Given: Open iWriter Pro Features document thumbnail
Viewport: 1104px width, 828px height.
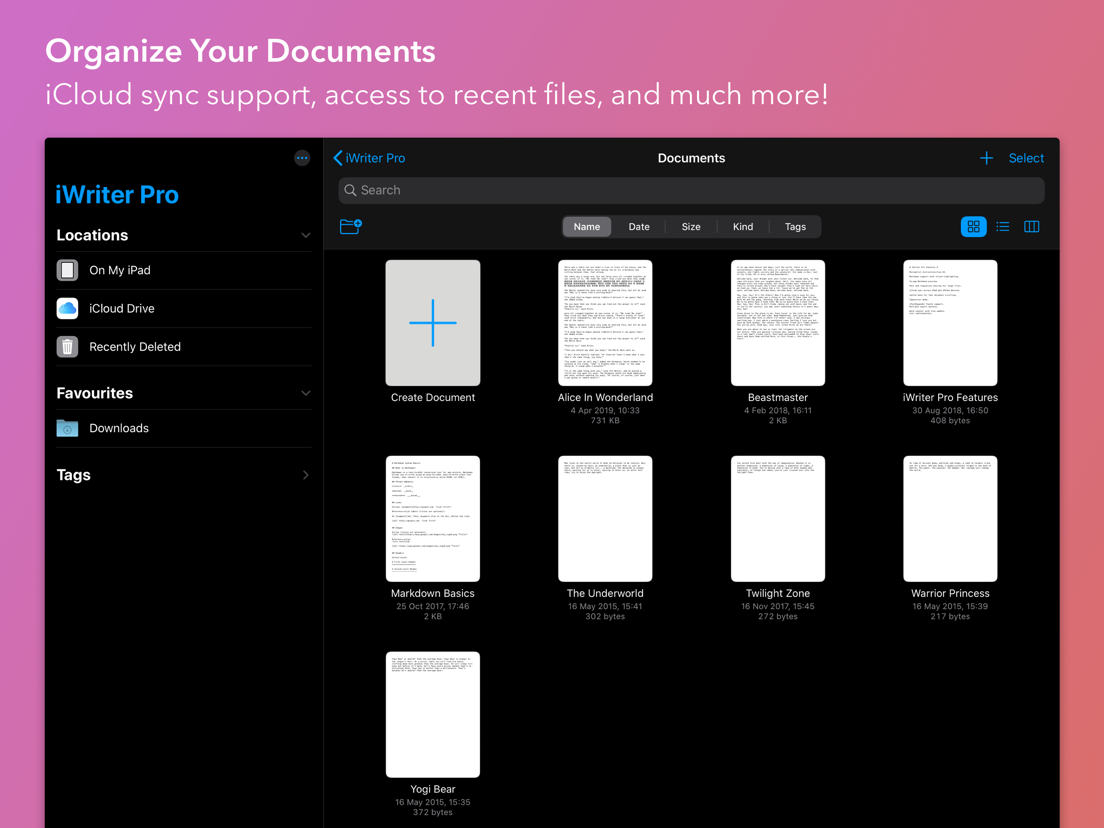Looking at the screenshot, I should click(951, 323).
